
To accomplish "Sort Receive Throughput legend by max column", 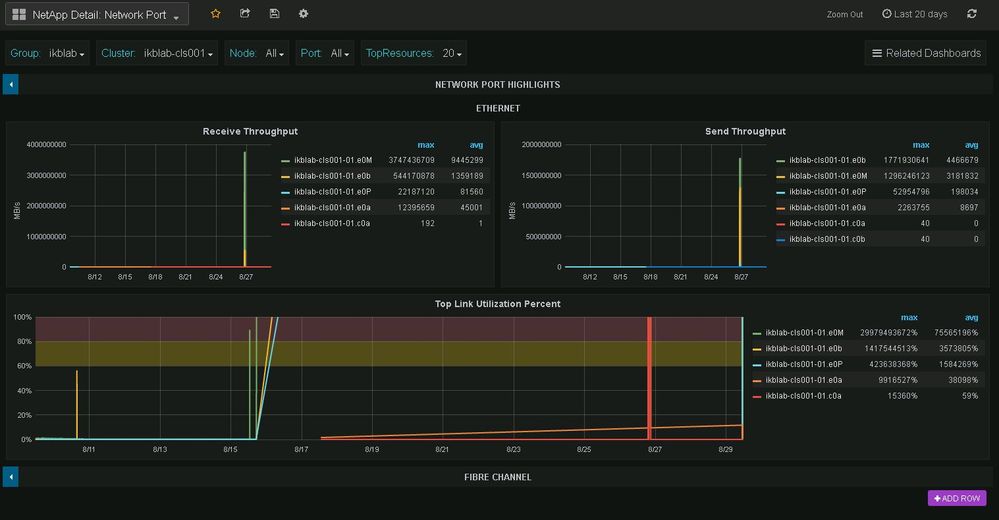I will [426, 145].
